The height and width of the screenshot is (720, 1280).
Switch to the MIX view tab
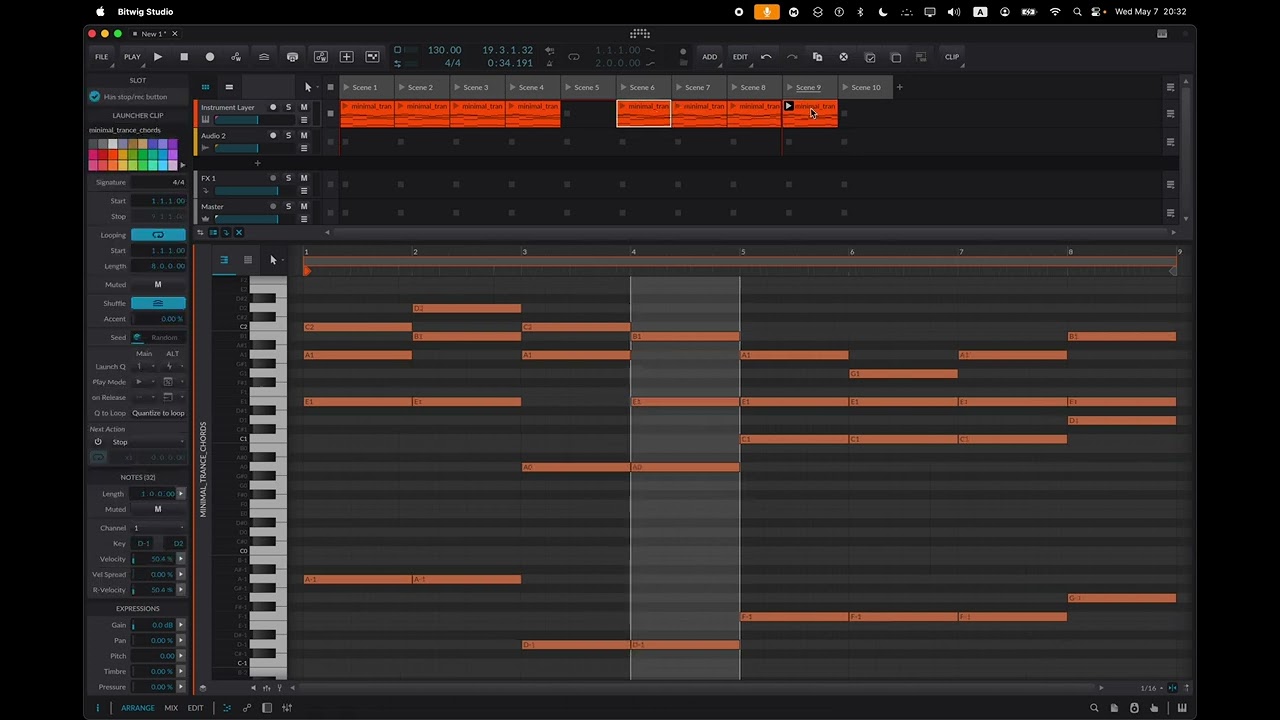pyautogui.click(x=171, y=708)
